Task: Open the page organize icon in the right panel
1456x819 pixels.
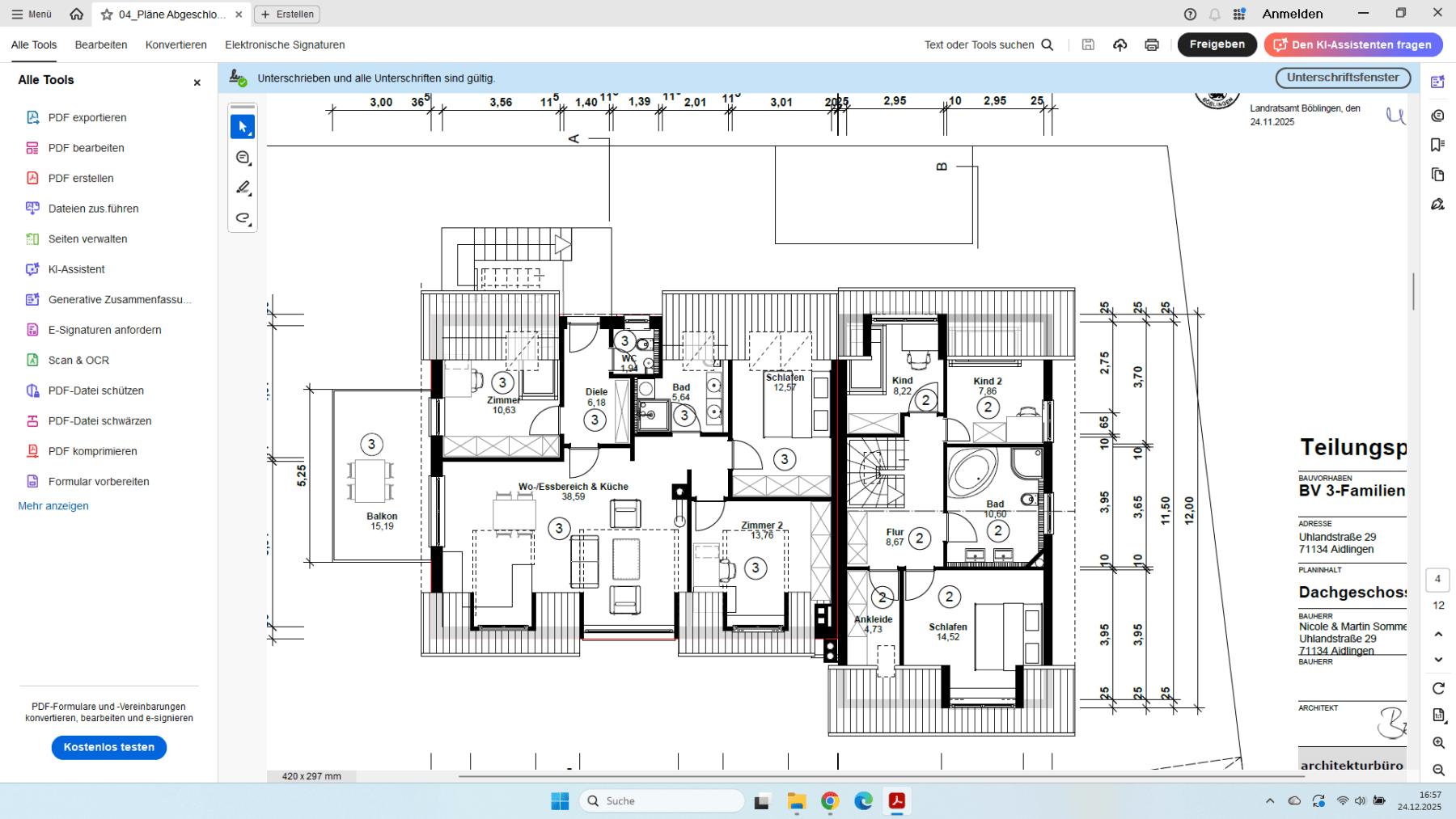Action: (x=1437, y=174)
